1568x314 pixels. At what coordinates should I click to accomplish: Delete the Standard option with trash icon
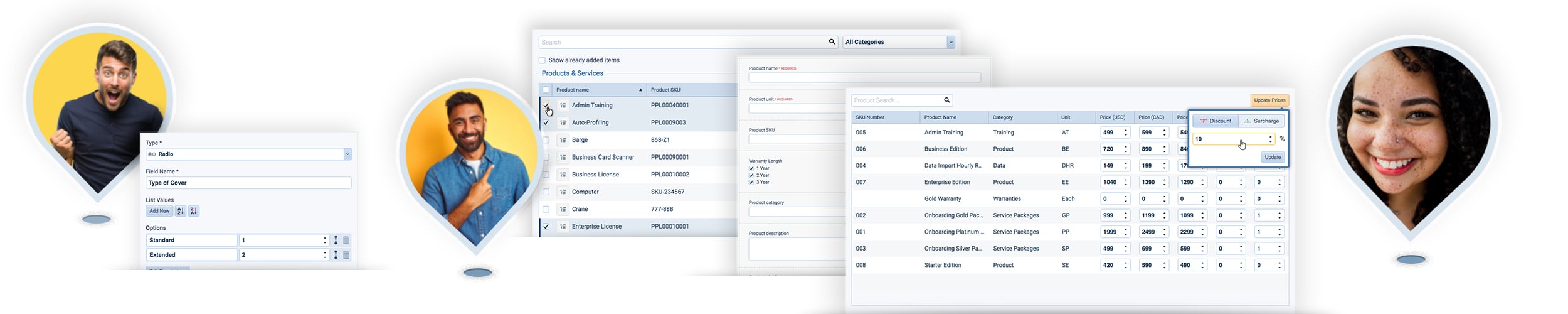[346, 240]
